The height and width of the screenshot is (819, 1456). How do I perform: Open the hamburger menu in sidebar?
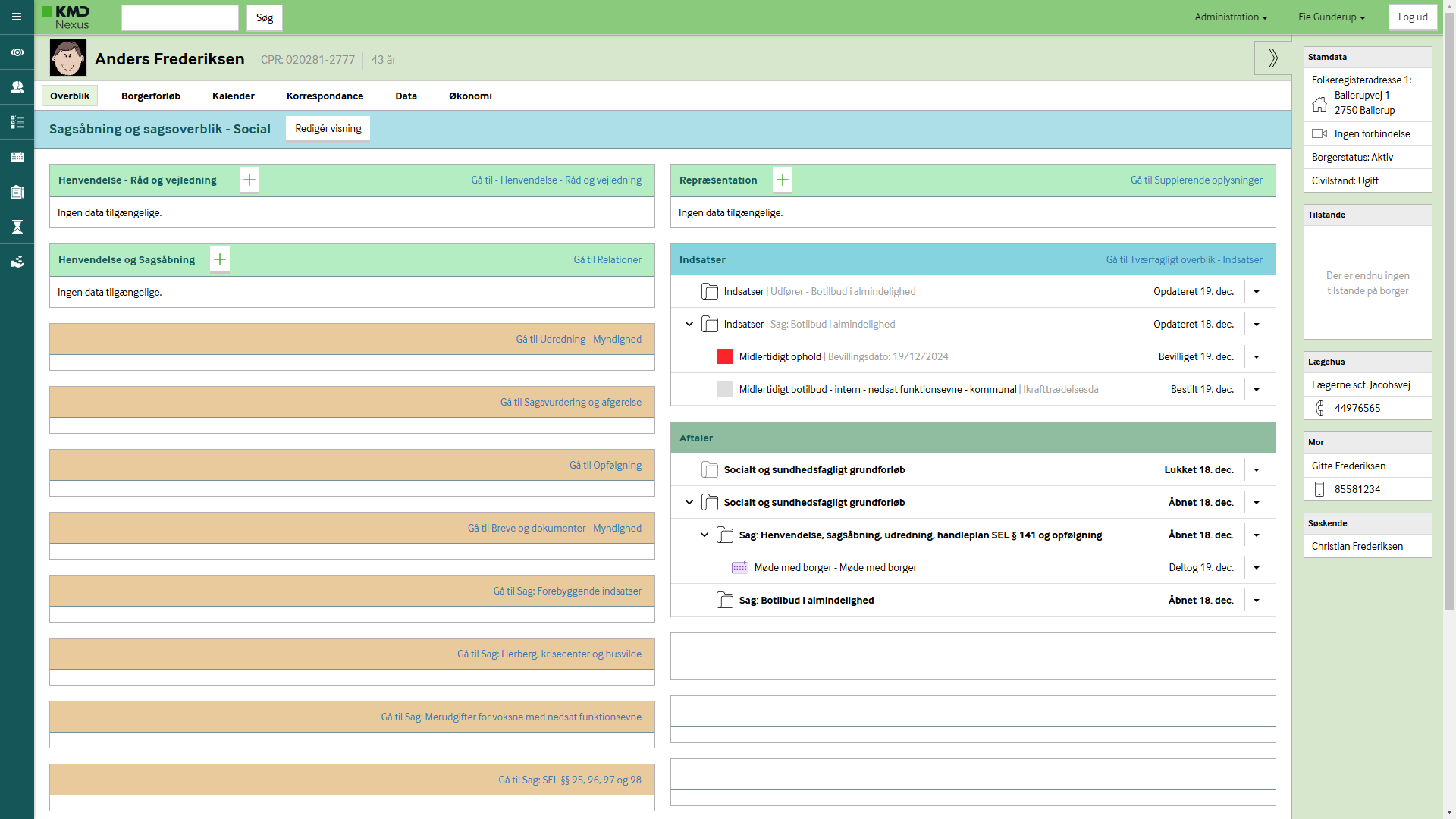point(17,17)
